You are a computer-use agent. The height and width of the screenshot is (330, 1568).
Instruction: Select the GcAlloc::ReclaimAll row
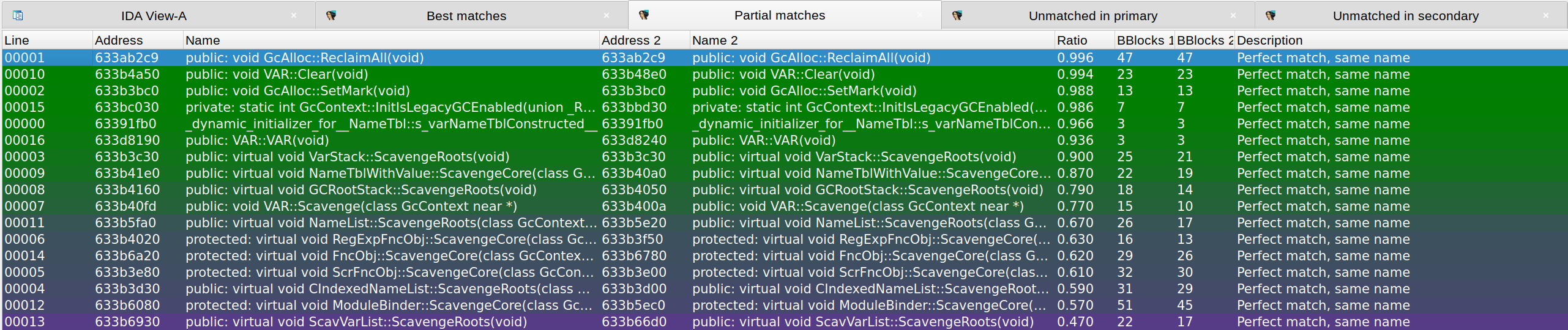[x=304, y=58]
